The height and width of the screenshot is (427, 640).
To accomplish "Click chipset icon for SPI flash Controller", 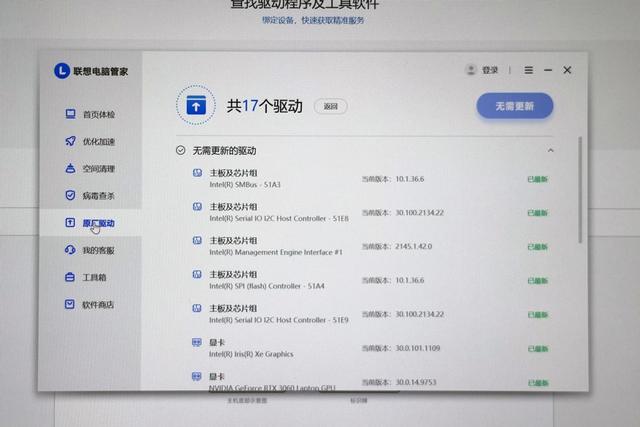I will coord(197,274).
